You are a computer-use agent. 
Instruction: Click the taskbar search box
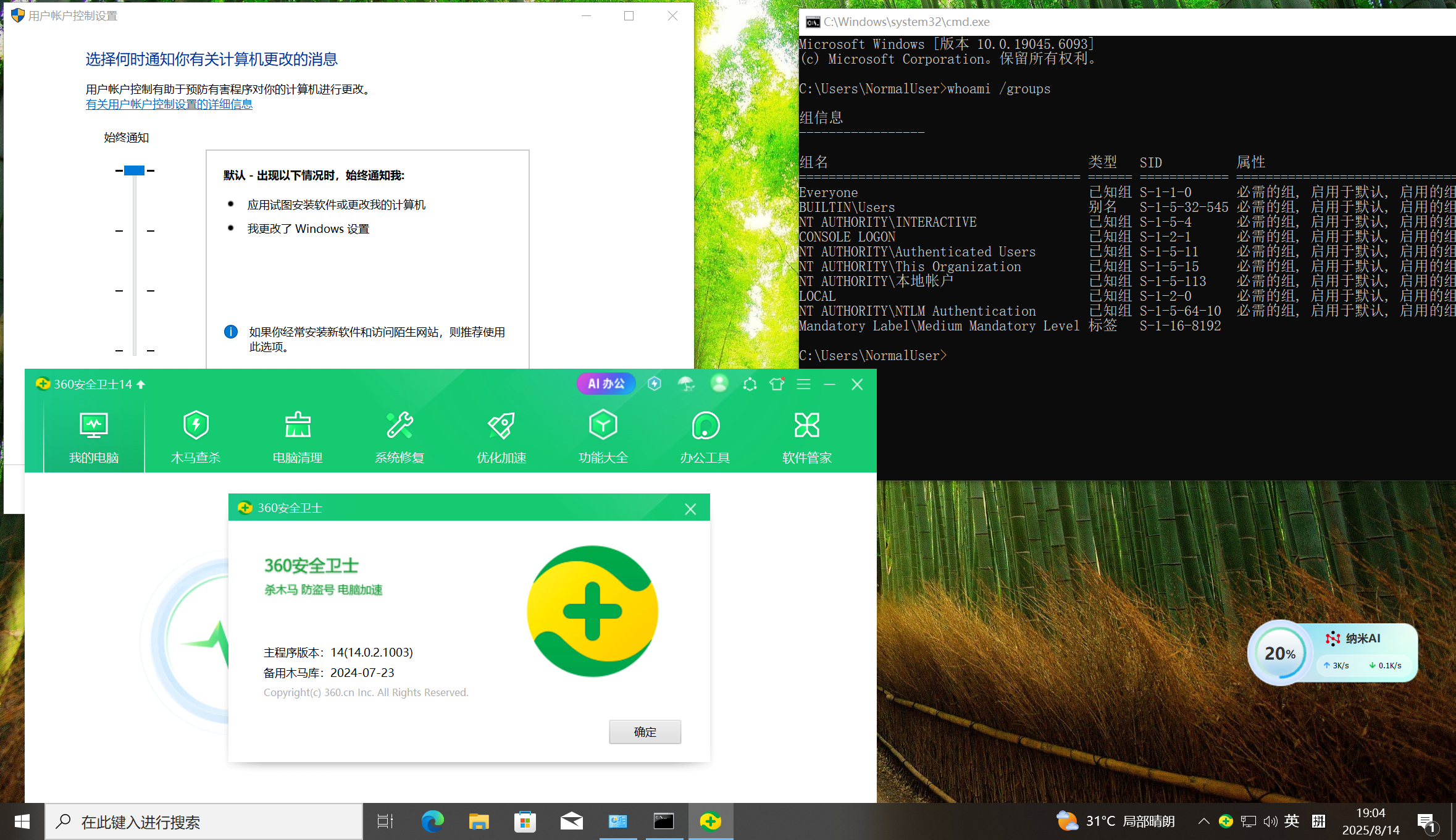(x=204, y=821)
